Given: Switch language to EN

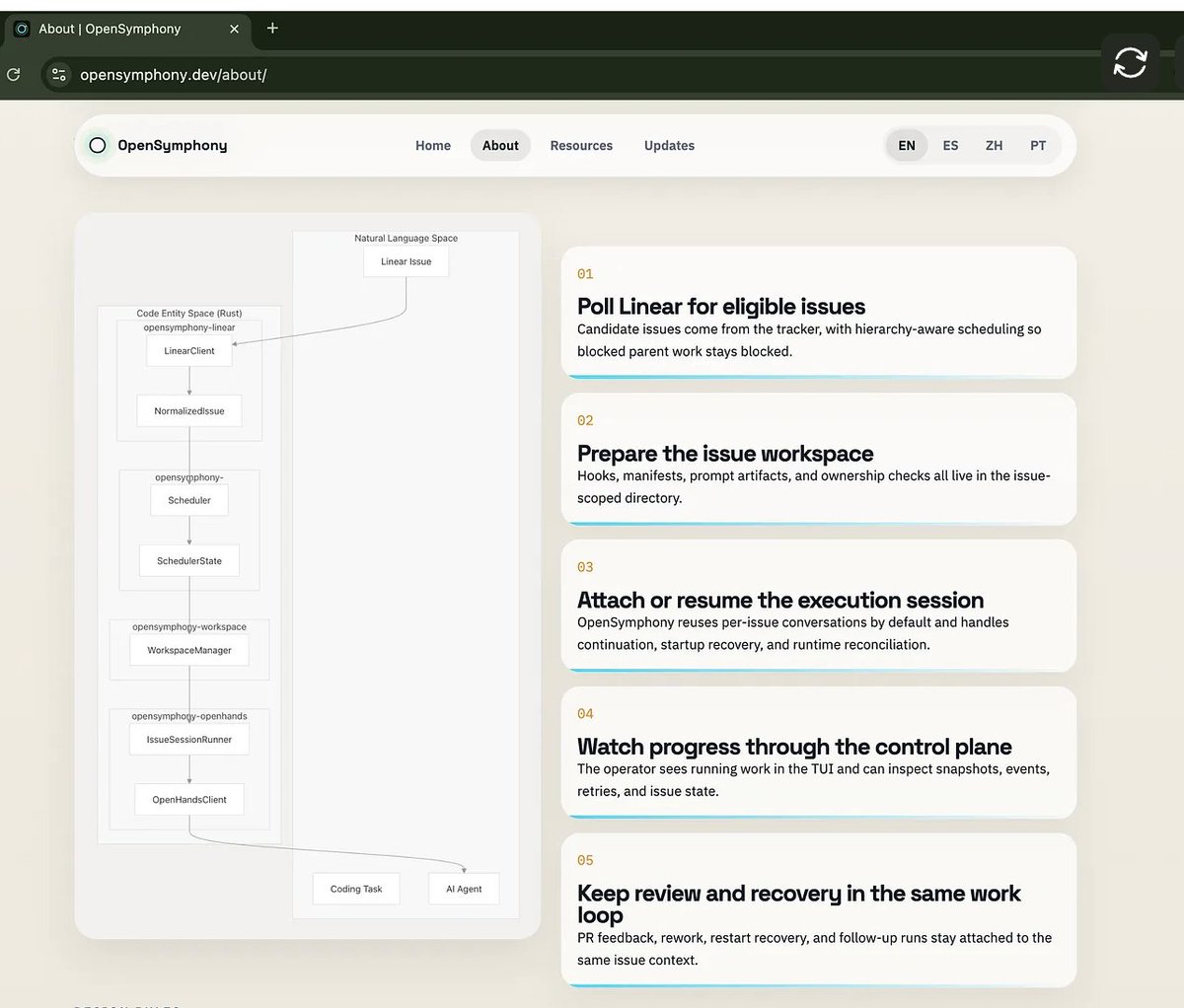Looking at the screenshot, I should coord(907,145).
